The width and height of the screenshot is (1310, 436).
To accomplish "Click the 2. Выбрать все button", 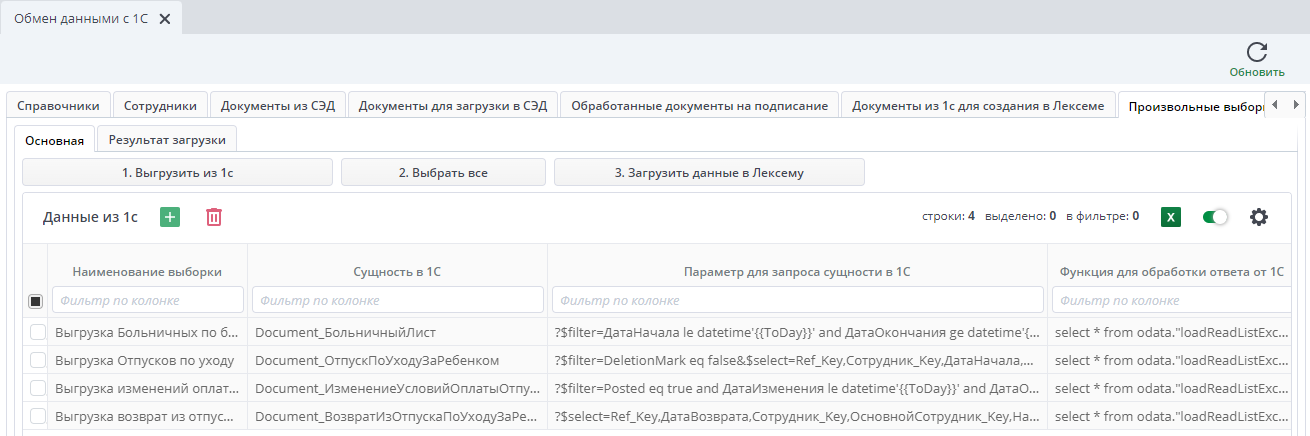I will (x=443, y=173).
